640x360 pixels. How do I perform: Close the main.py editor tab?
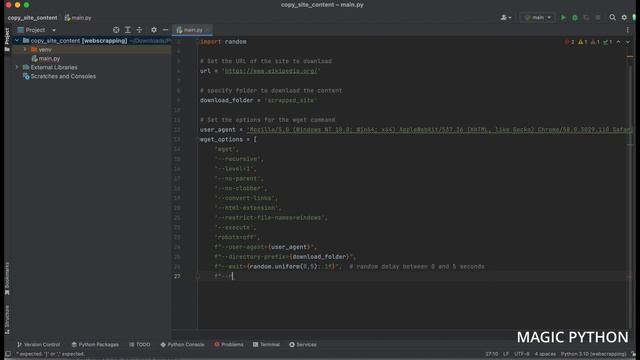(x=208, y=30)
